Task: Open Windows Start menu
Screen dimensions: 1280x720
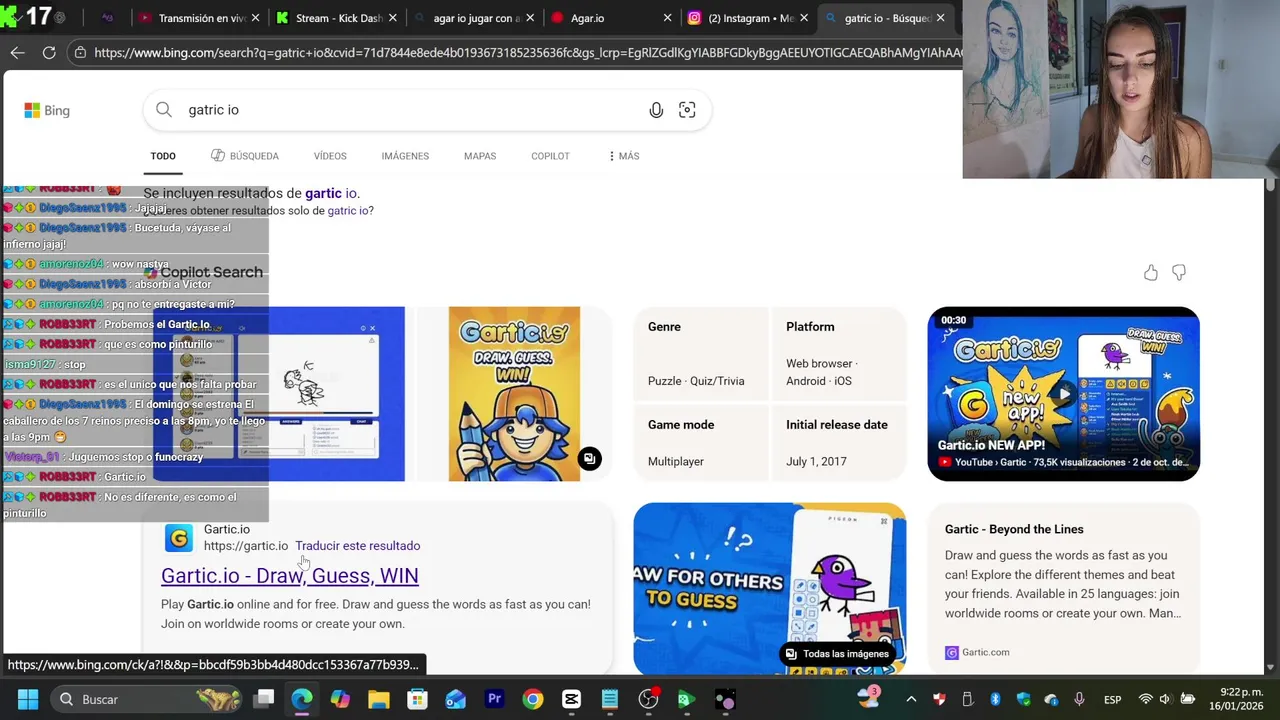Action: (28, 699)
